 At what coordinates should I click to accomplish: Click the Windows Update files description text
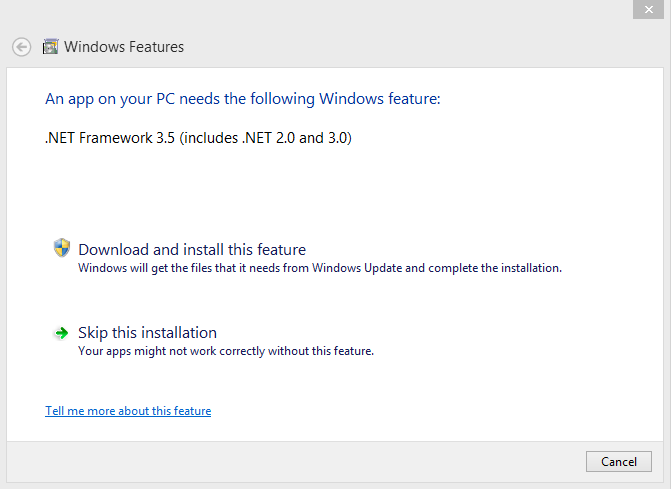pos(320,268)
